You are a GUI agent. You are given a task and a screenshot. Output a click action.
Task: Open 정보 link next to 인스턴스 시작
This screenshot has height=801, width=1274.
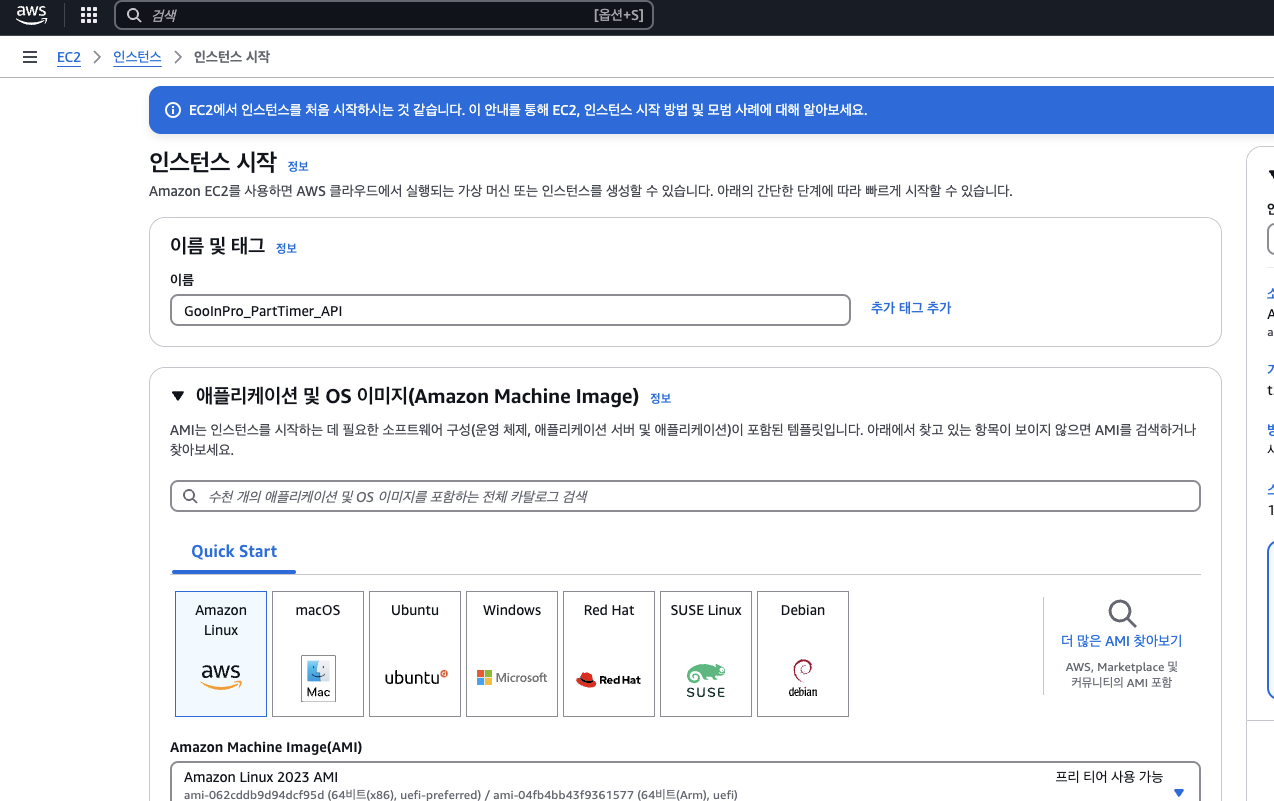click(298, 166)
